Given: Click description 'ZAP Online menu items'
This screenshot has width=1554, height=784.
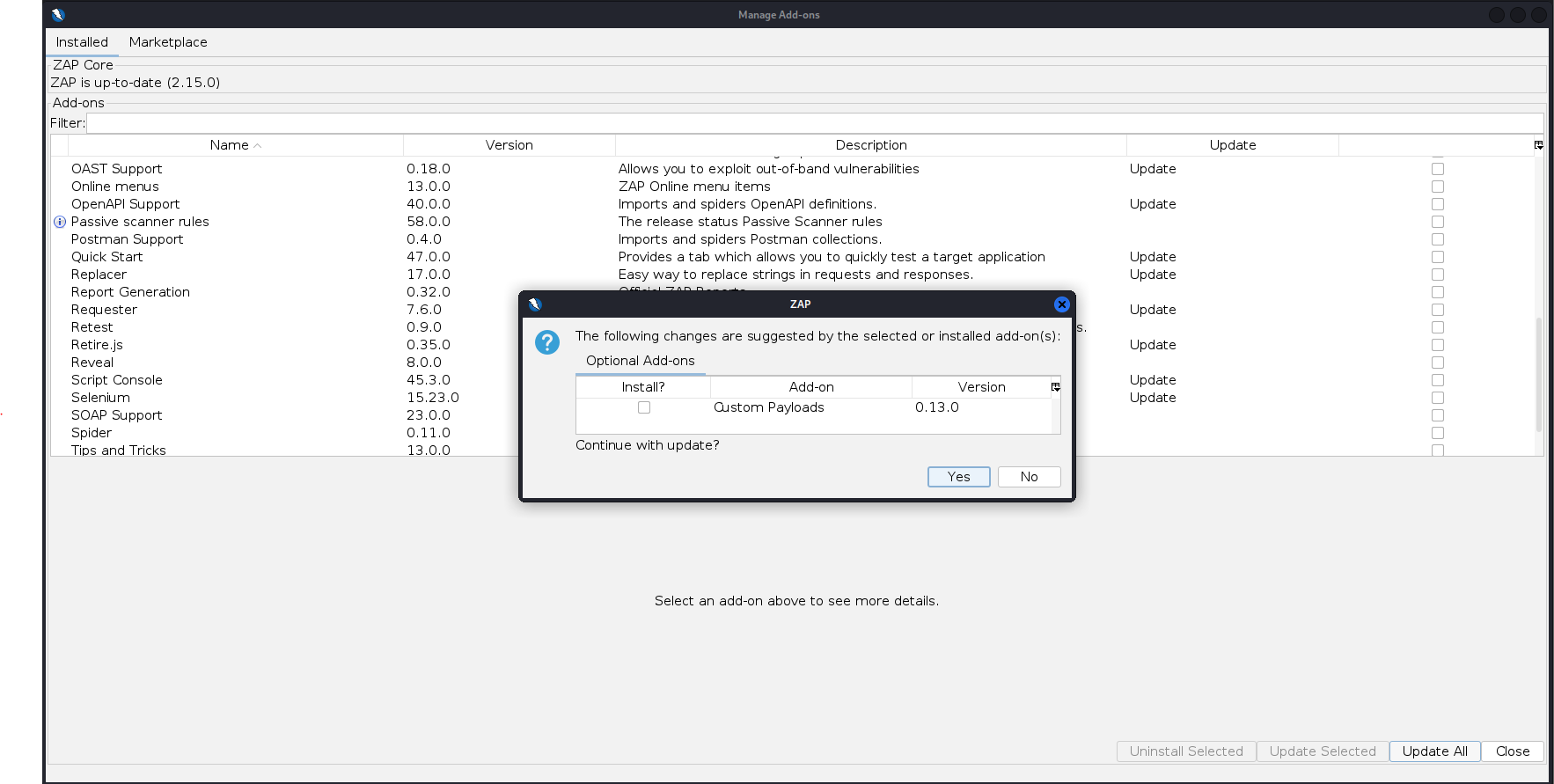Looking at the screenshot, I should [694, 187].
